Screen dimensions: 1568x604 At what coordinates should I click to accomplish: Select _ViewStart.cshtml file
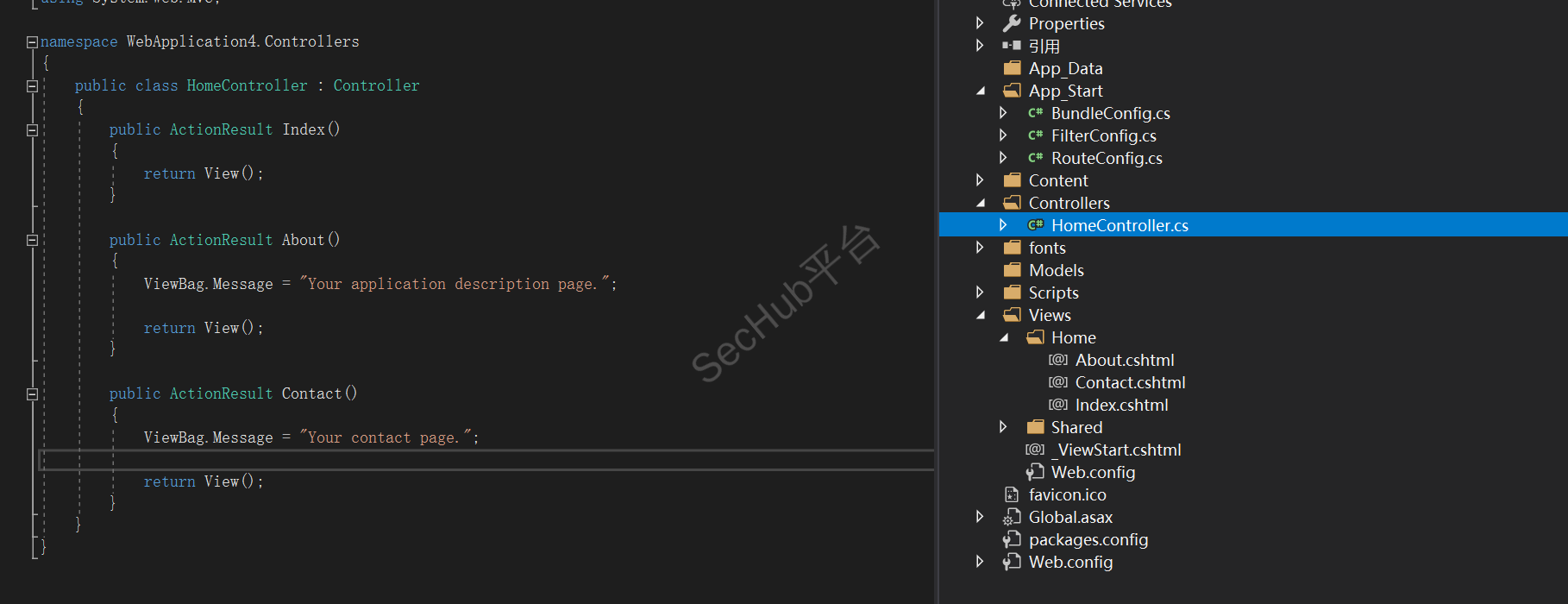tap(1119, 450)
